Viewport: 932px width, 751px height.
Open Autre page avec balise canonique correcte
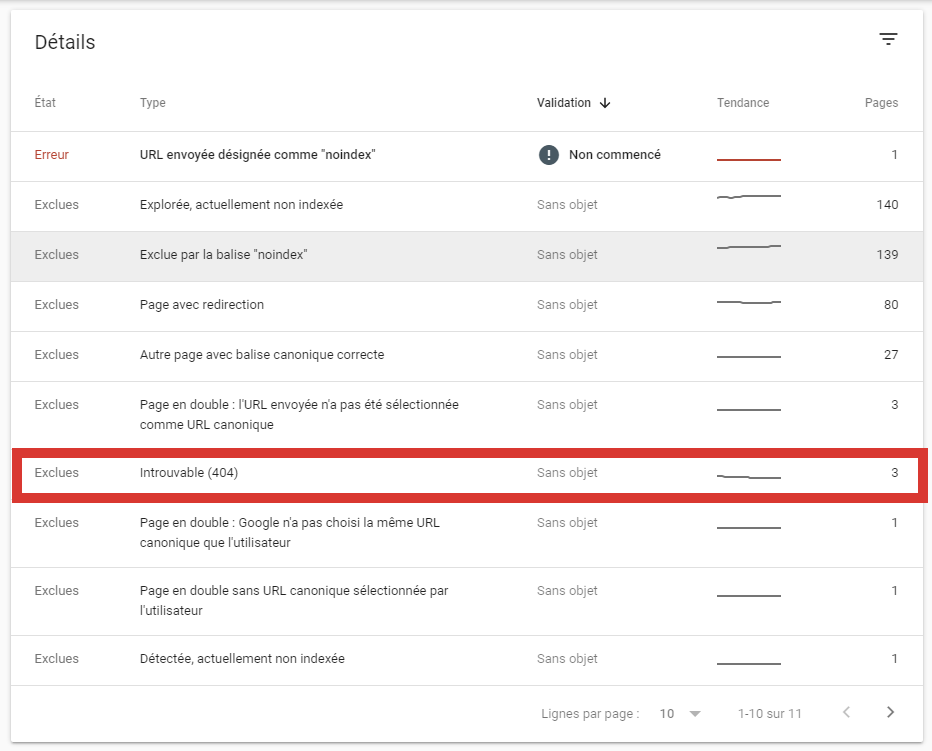tap(262, 355)
